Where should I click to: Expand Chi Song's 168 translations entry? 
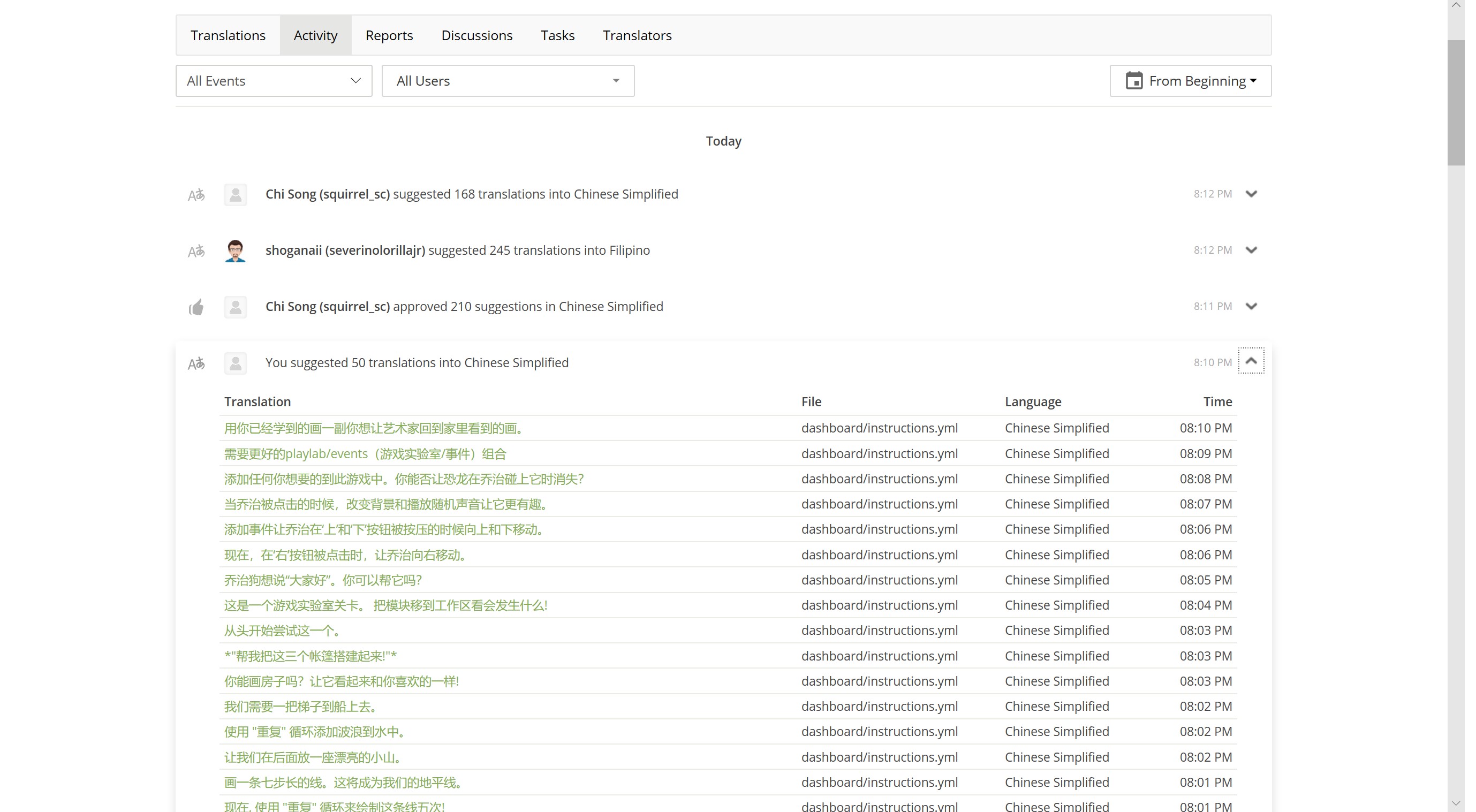click(1251, 194)
